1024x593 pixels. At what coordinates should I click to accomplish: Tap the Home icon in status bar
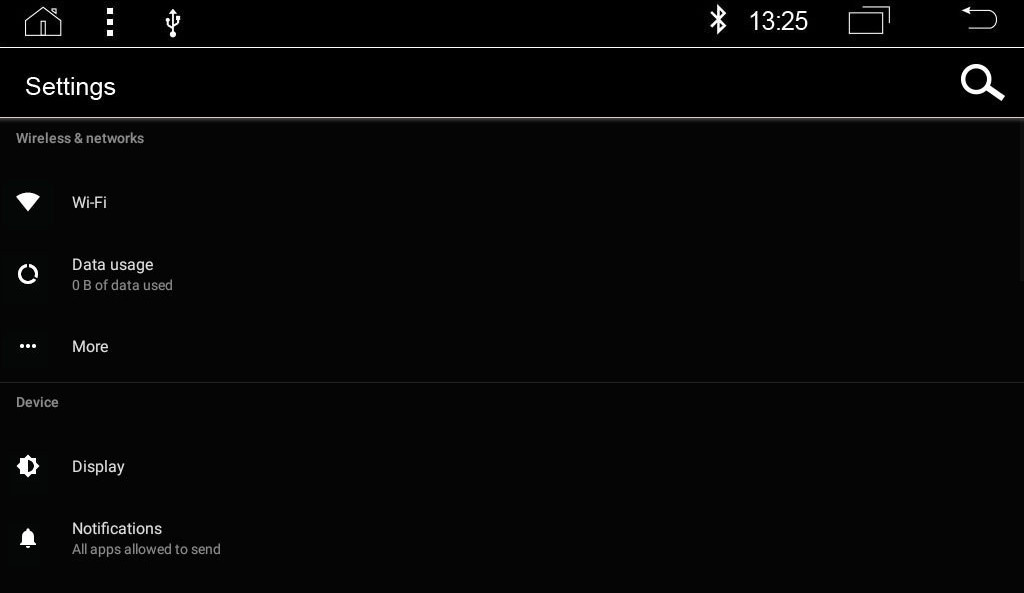[43, 22]
